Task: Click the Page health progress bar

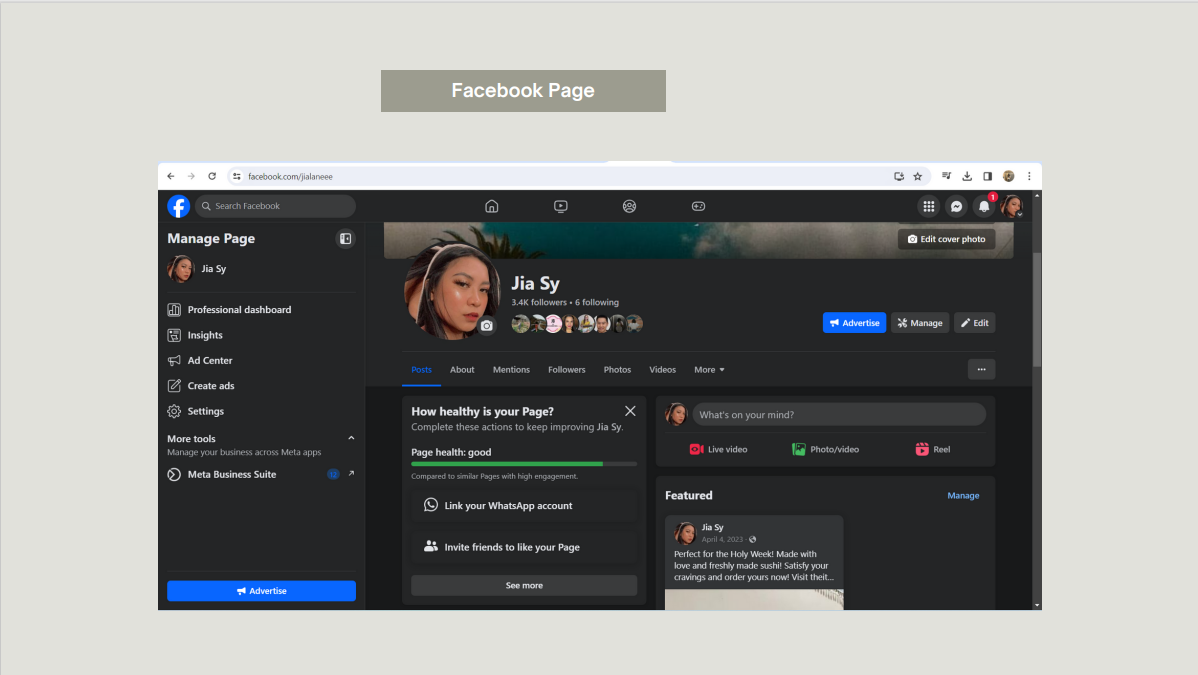Action: [523, 464]
